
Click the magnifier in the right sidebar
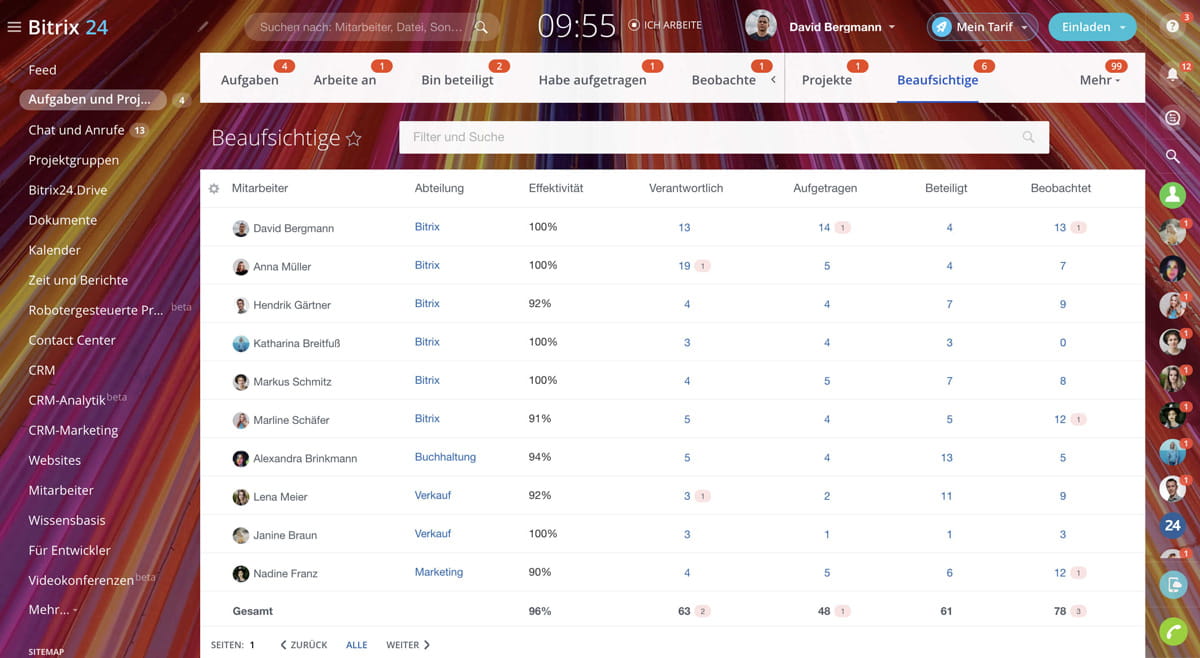tap(1173, 156)
